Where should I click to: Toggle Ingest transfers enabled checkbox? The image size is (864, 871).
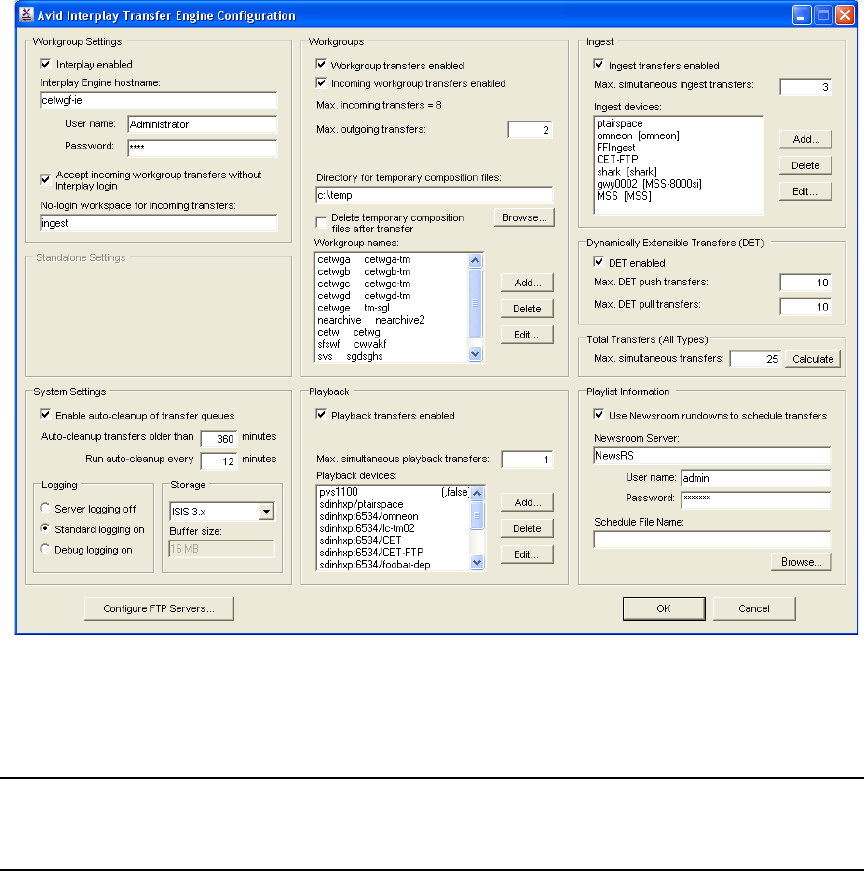(x=598, y=64)
